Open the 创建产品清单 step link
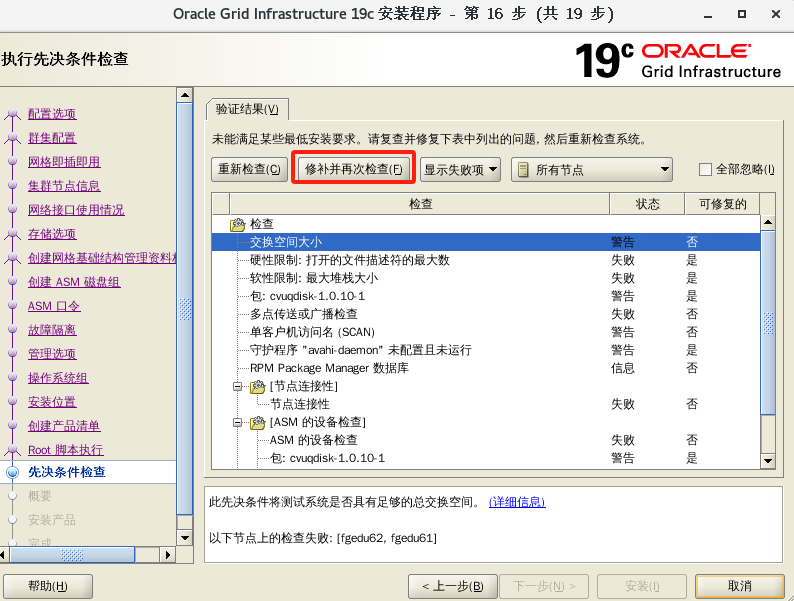 (64, 426)
